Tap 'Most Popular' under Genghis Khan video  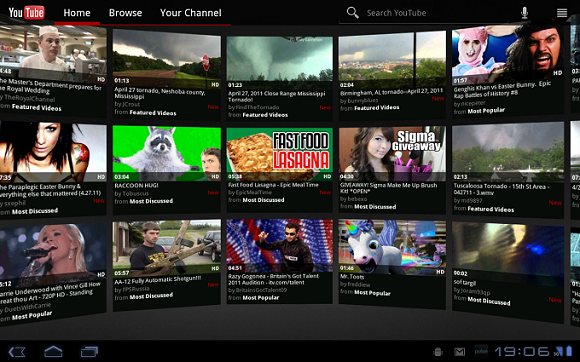coord(486,111)
